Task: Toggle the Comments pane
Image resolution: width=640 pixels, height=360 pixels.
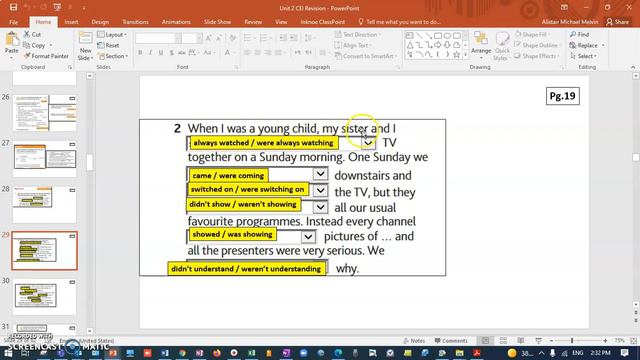Action: [451, 340]
